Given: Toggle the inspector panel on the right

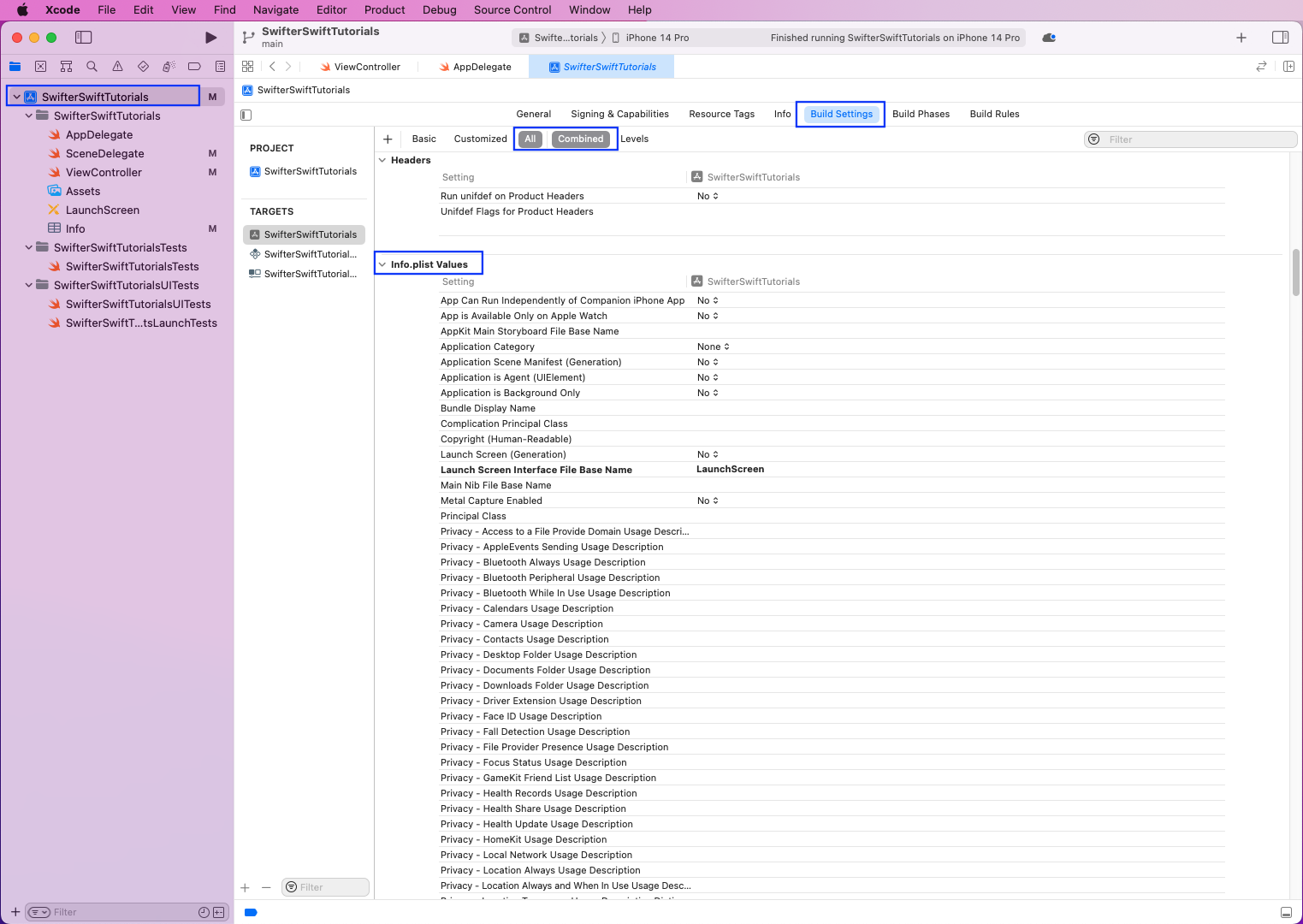Looking at the screenshot, I should pos(1280,38).
